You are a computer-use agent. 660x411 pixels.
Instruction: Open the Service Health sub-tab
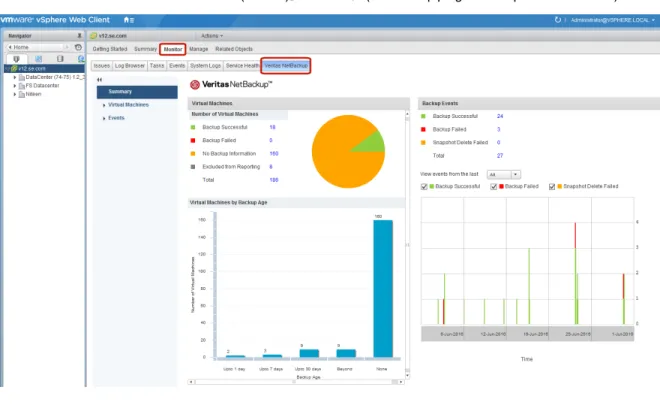tap(242, 66)
